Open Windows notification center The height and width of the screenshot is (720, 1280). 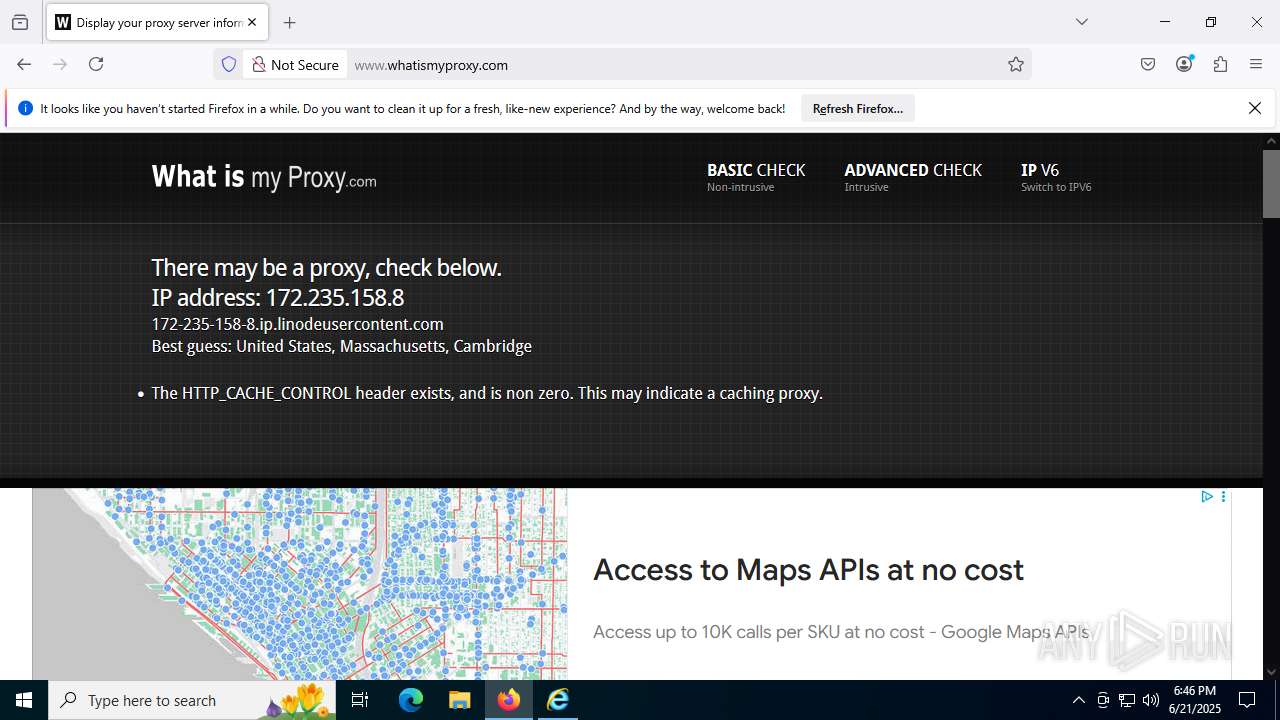pos(1247,700)
